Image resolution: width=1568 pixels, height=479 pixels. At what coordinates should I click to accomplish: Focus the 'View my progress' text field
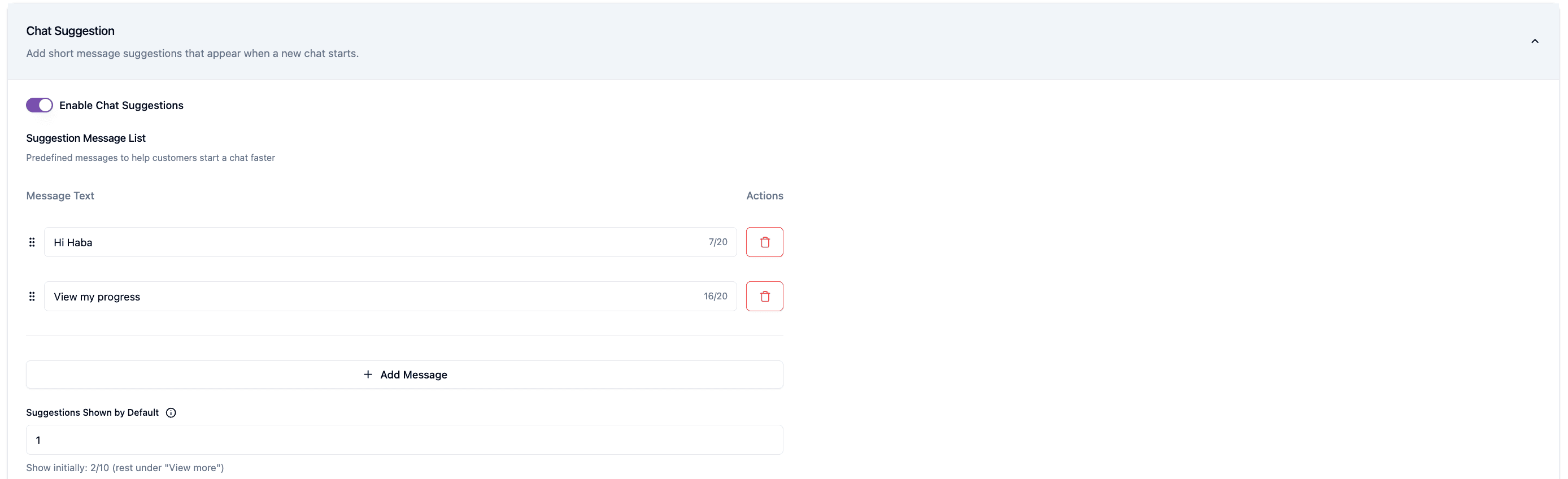pyautogui.click(x=390, y=297)
